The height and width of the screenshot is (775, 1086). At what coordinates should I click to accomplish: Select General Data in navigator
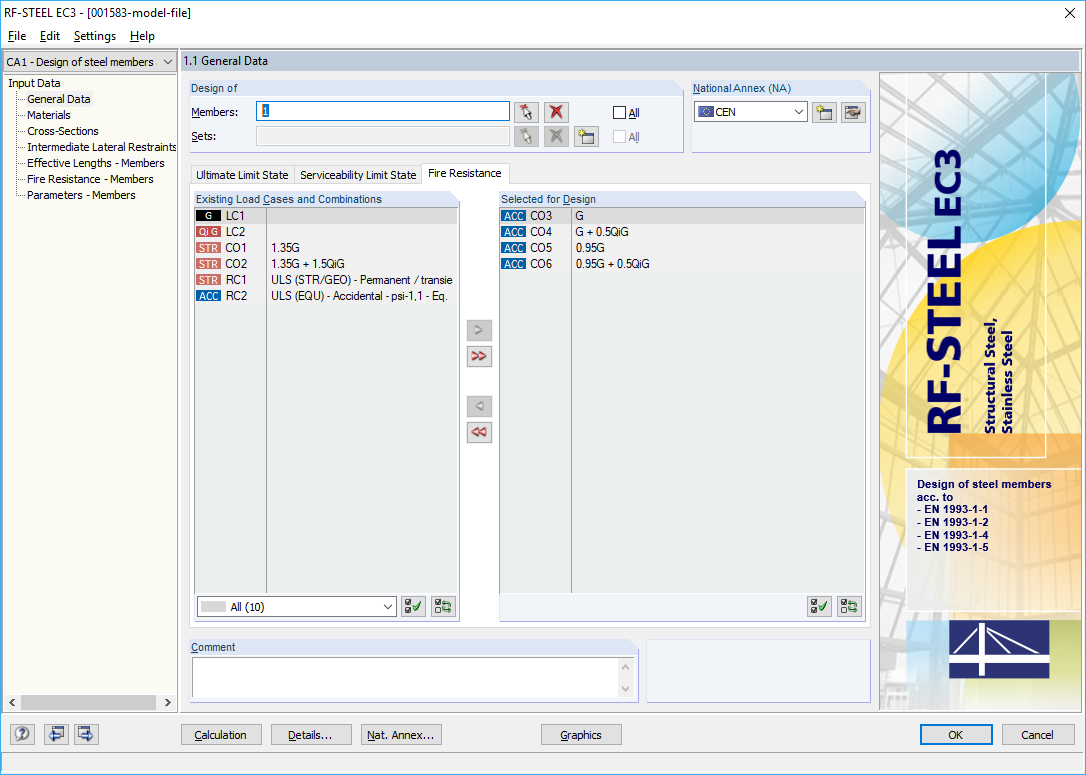tap(59, 99)
